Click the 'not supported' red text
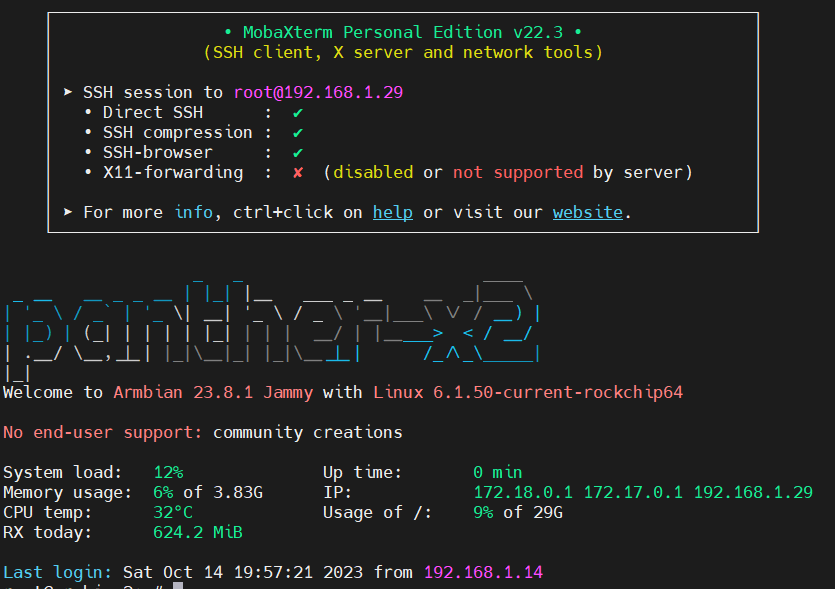835x589 pixels. pos(518,173)
